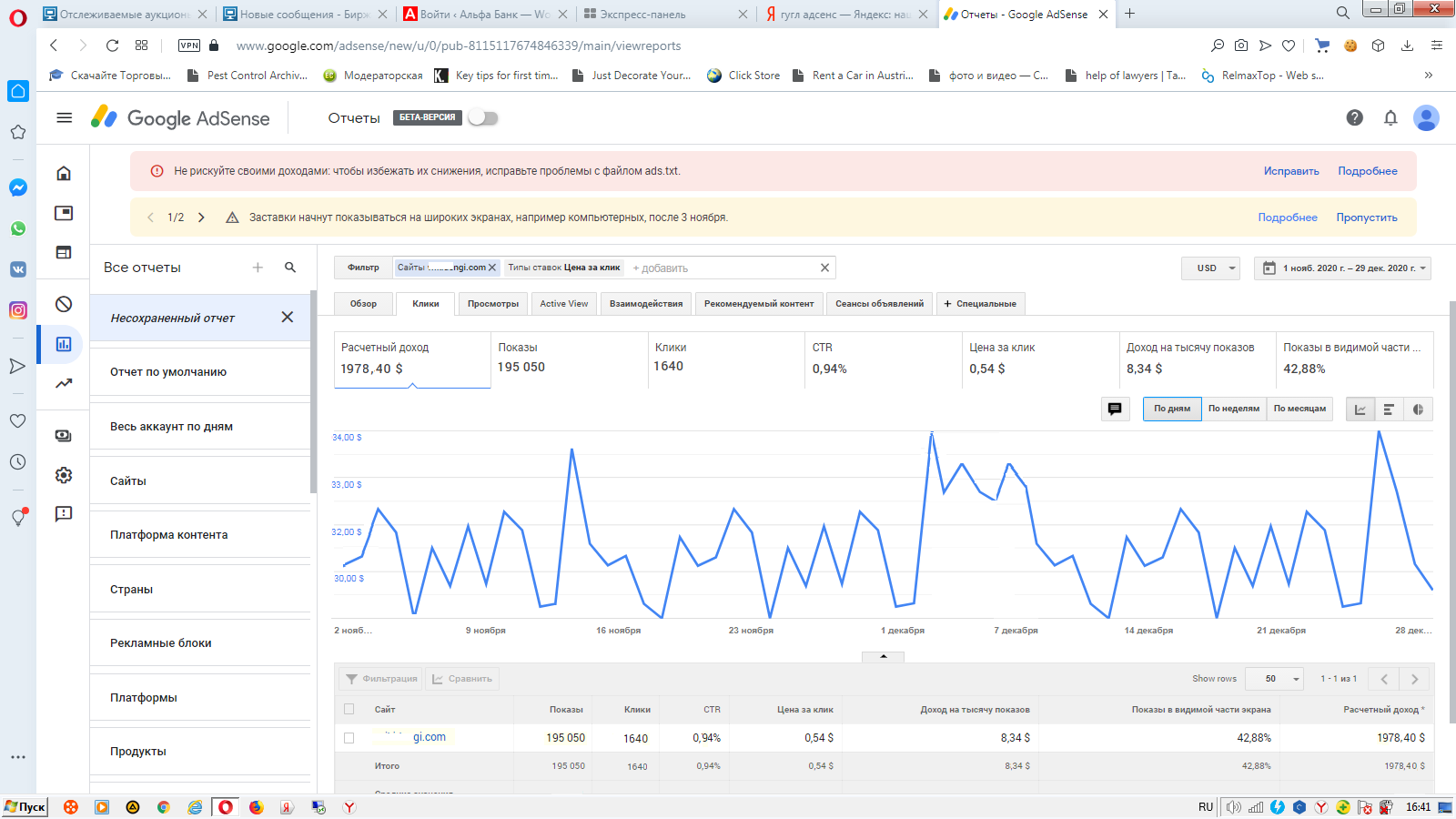The height and width of the screenshot is (819, 1456).
Task: Expand the USD currency dropdown
Action: 1210,268
